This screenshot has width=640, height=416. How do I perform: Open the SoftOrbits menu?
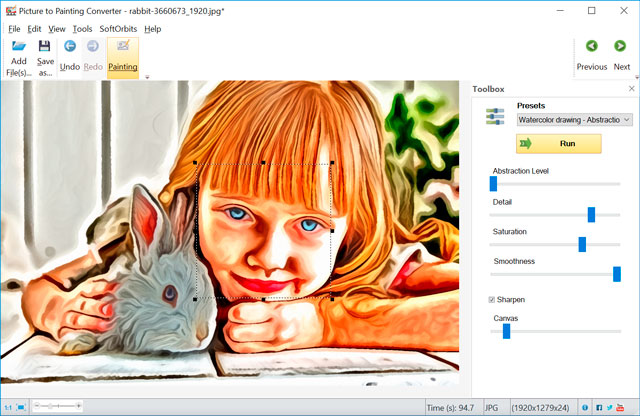[x=118, y=29]
